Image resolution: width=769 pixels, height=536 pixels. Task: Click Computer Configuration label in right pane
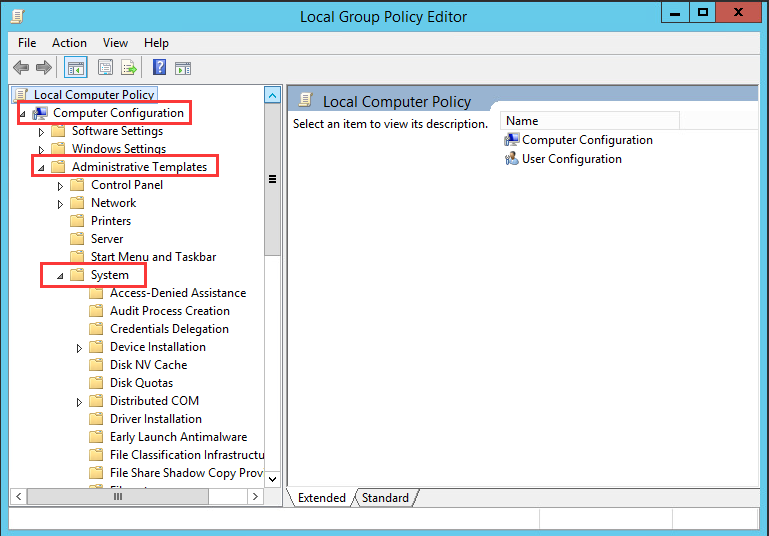(x=587, y=140)
